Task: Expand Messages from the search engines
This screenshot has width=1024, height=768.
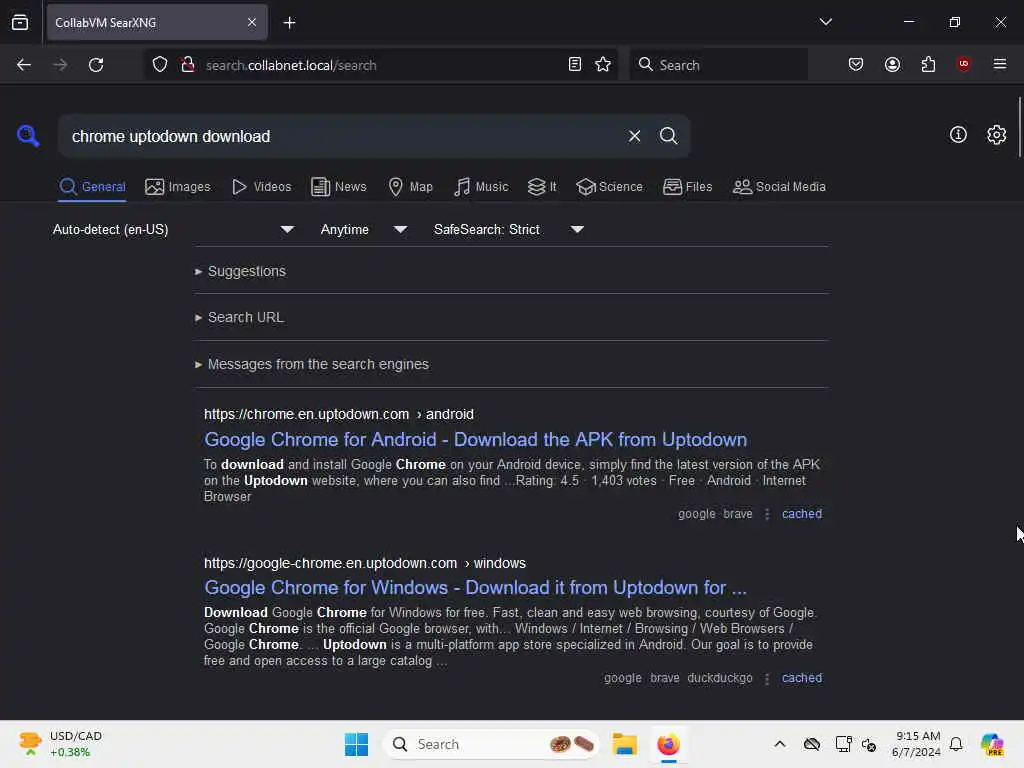Action: [x=312, y=364]
